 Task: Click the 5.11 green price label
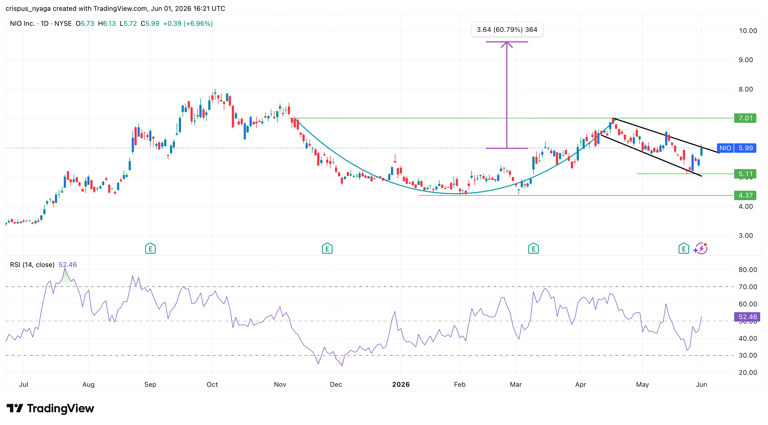coord(745,174)
